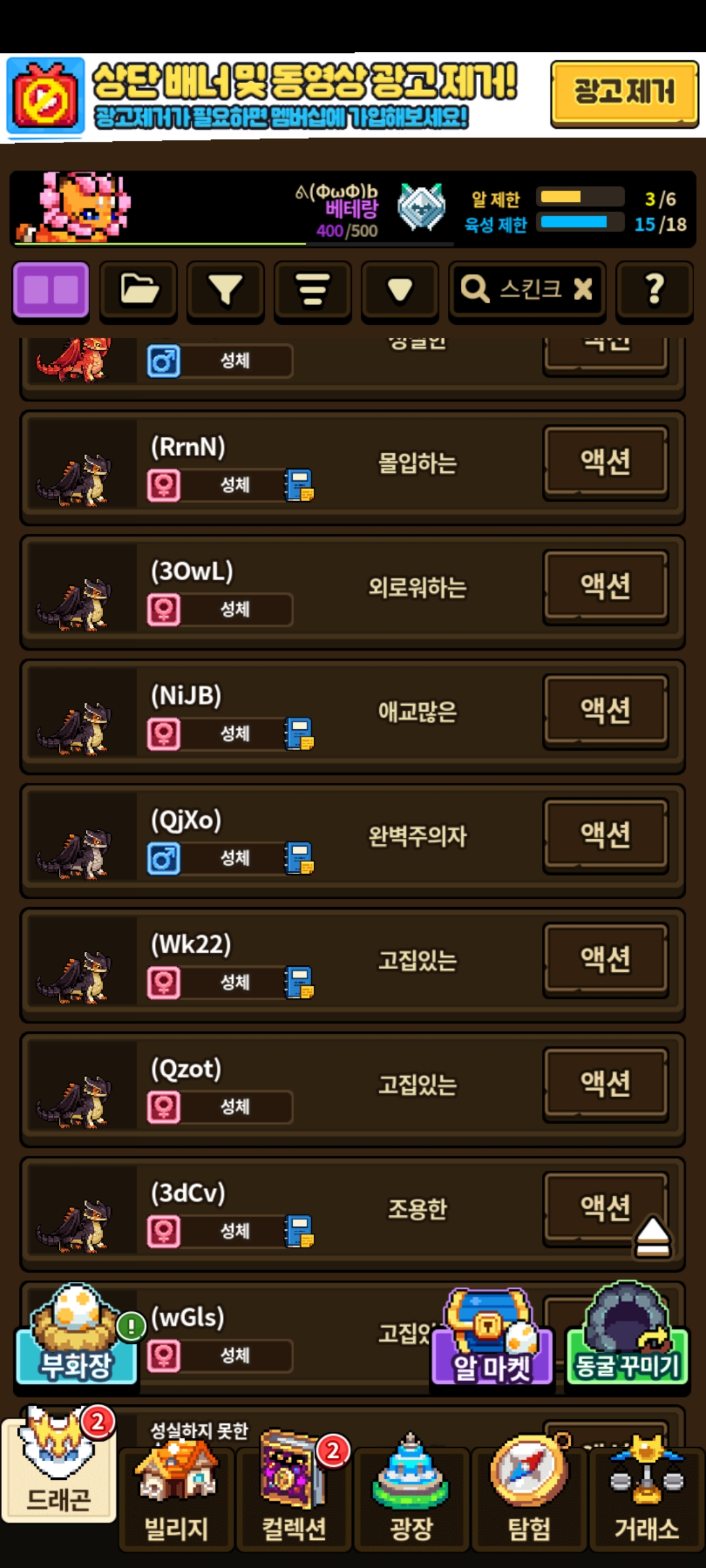
Task: Open the sort order icon
Action: click(312, 290)
